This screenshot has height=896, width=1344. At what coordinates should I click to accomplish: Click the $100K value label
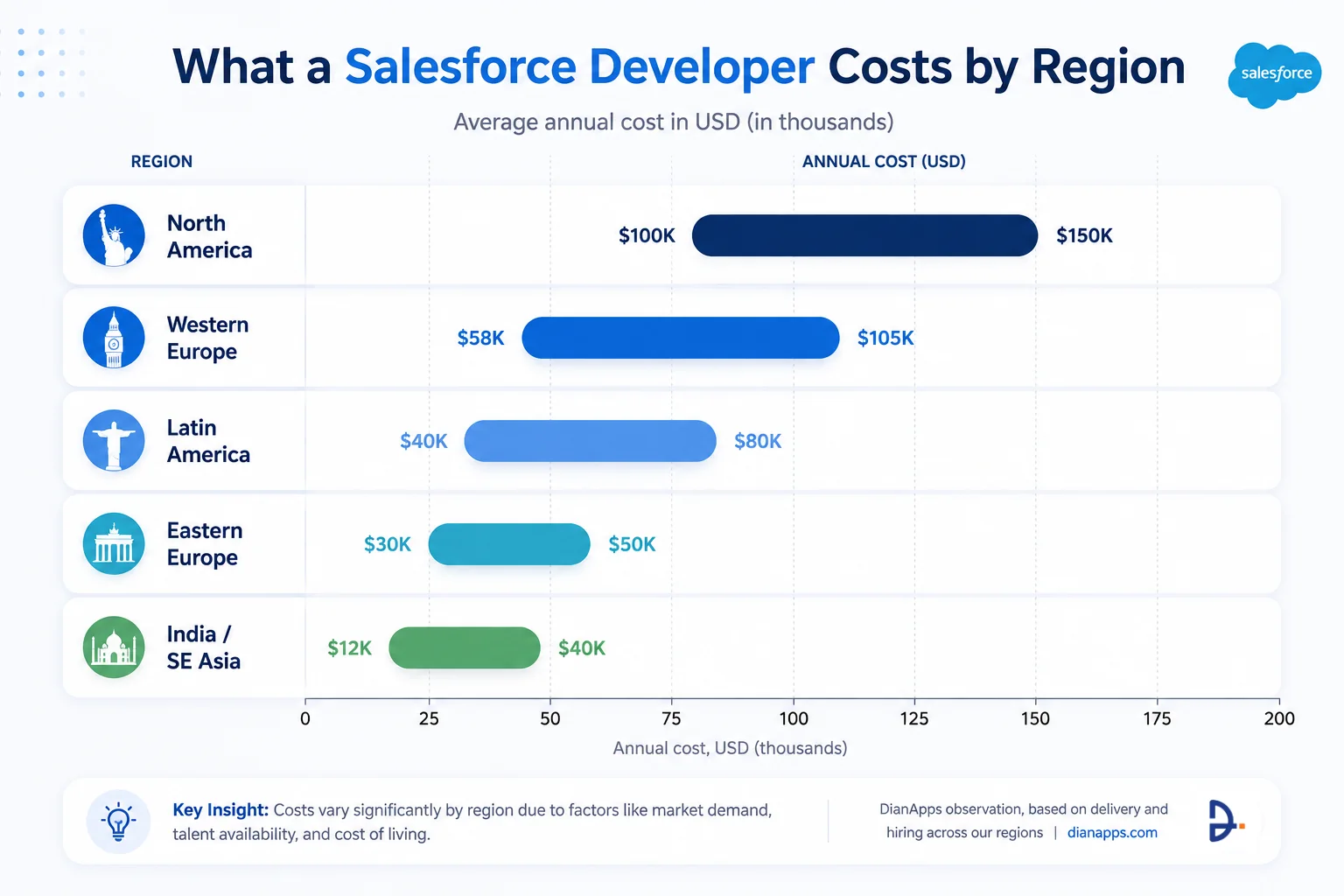tap(647, 235)
